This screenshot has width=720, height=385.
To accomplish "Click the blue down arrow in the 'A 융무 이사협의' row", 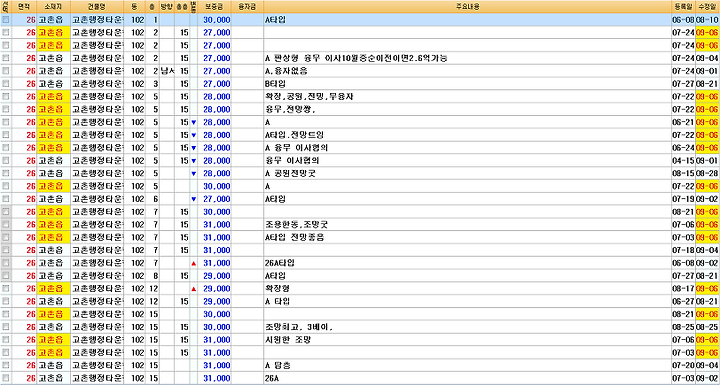I will click(x=193, y=148).
